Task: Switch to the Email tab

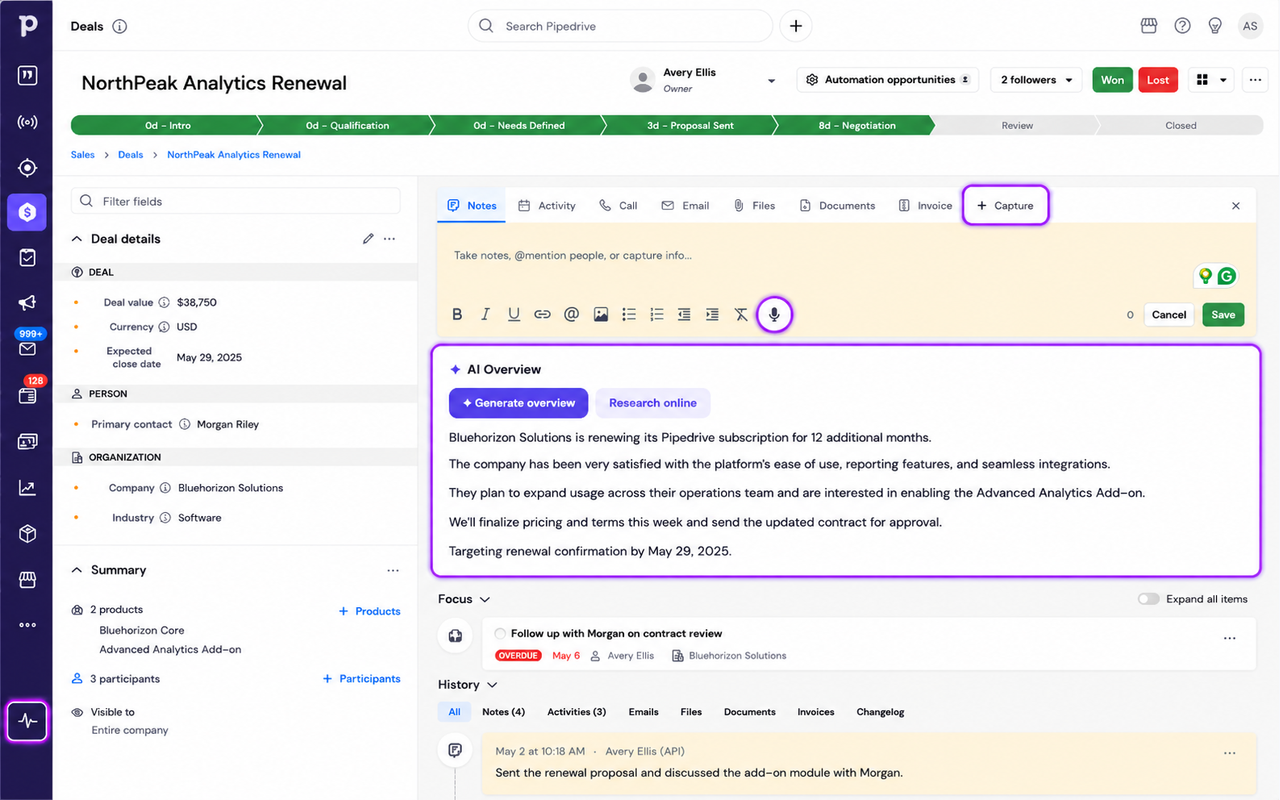Action: point(685,205)
